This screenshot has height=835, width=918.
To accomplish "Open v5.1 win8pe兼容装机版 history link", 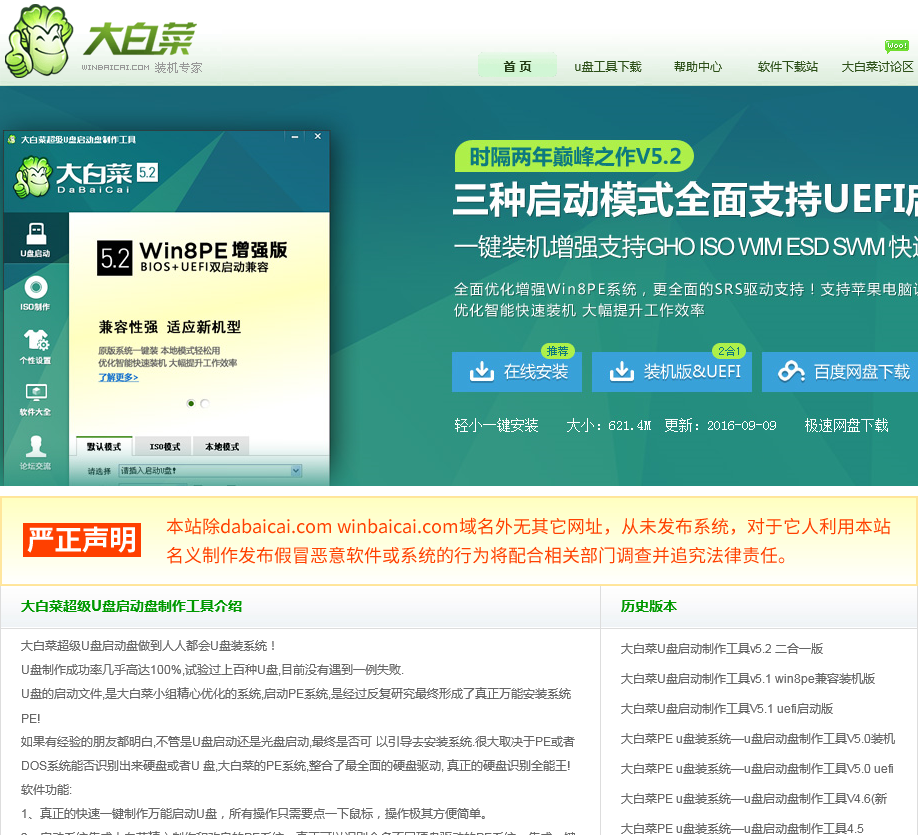I will (748, 678).
